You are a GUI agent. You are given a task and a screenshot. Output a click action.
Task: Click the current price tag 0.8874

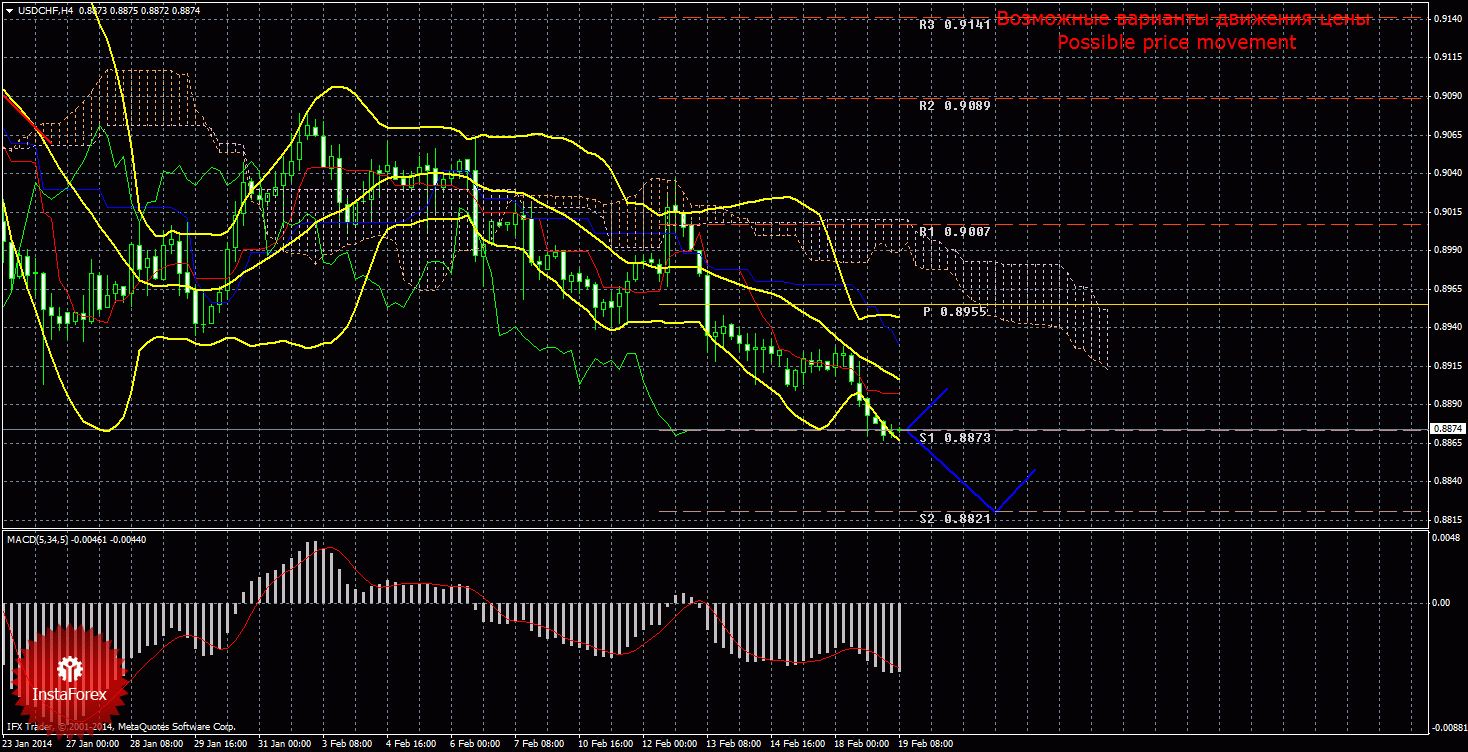[x=1447, y=429]
